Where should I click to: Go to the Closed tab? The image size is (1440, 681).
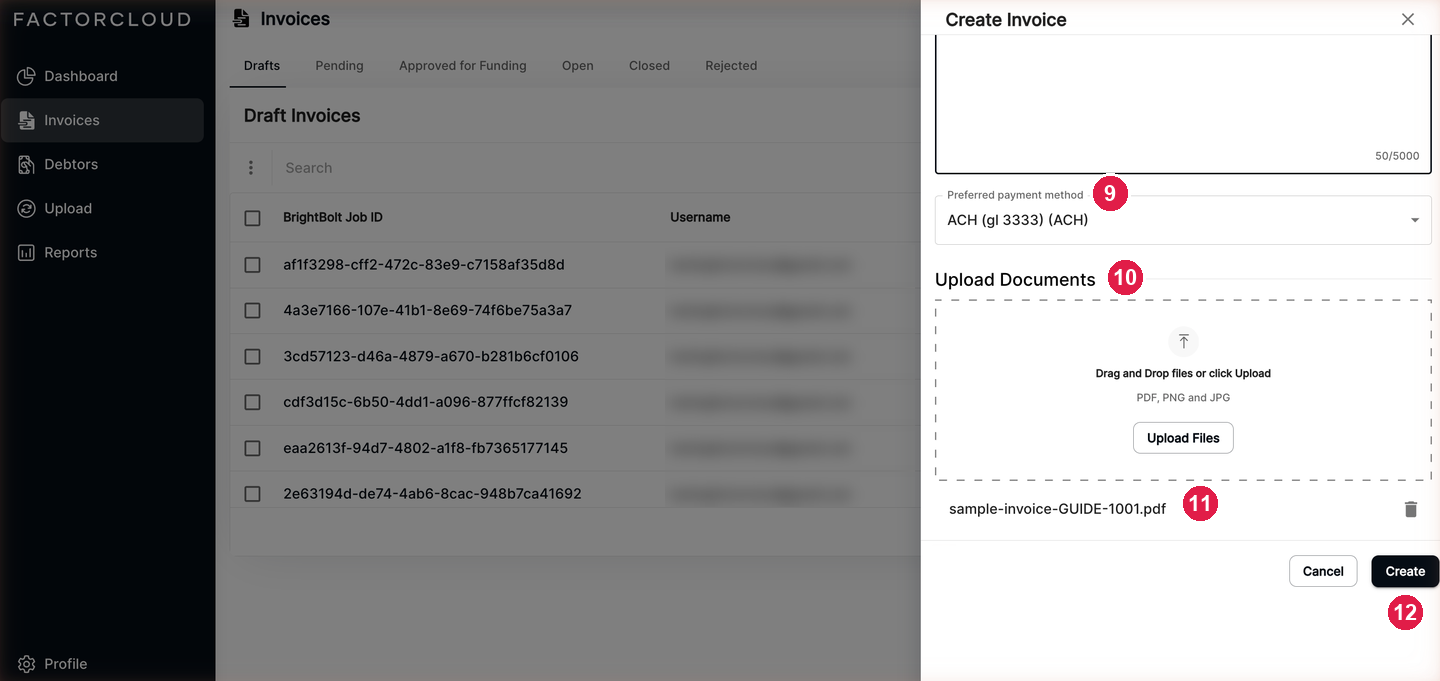[x=649, y=65]
